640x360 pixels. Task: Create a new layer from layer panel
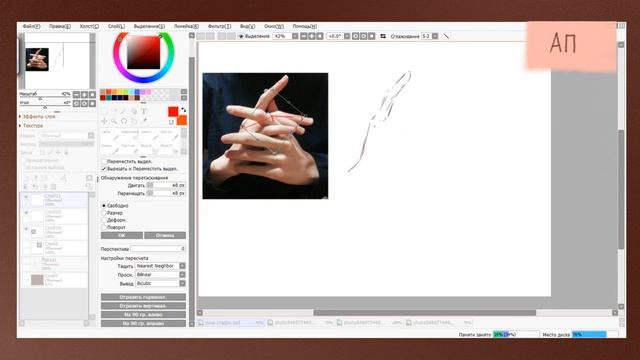click(26, 178)
